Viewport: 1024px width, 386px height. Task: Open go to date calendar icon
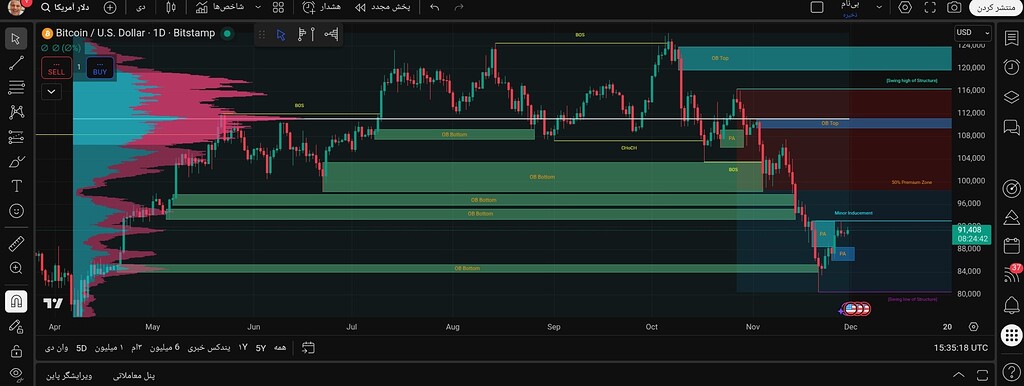(x=308, y=347)
